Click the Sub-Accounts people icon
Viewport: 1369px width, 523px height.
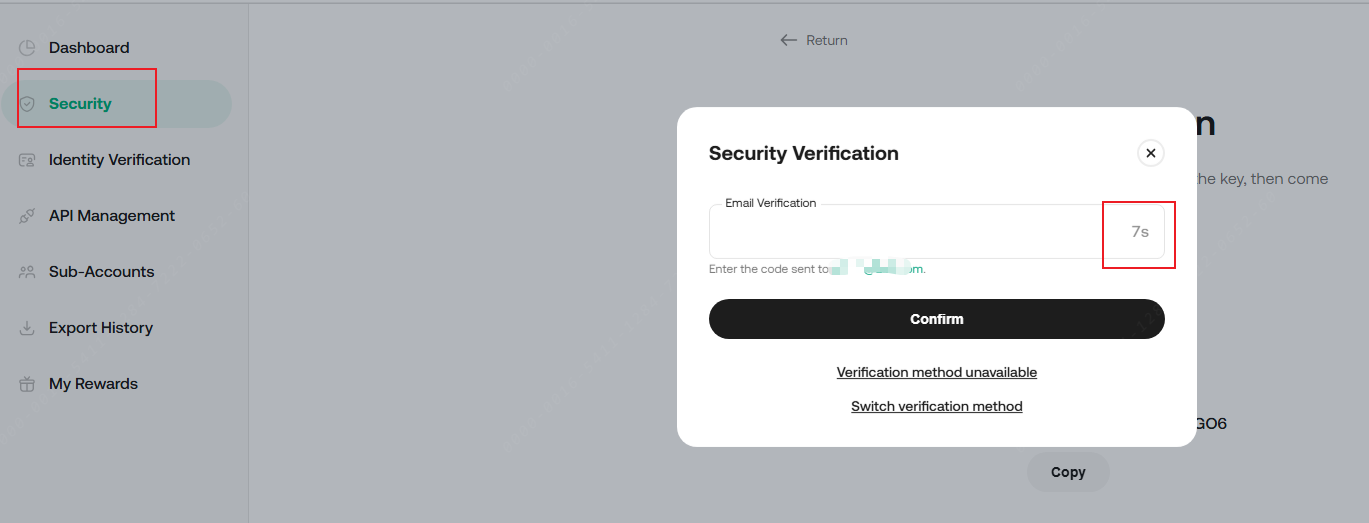[27, 272]
